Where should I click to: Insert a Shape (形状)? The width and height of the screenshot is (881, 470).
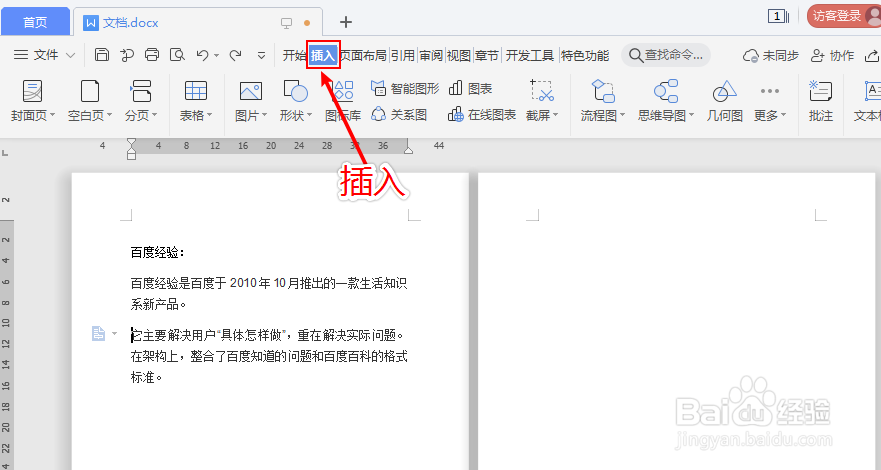click(296, 101)
